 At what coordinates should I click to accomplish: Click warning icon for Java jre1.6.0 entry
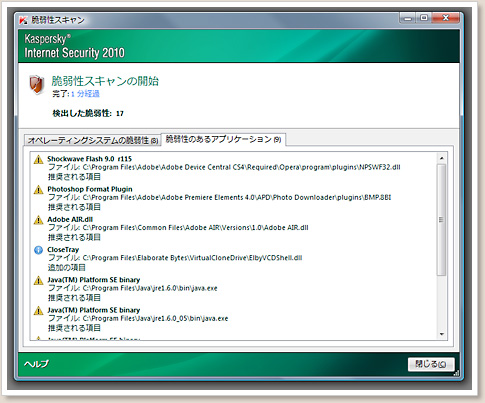pos(39,280)
